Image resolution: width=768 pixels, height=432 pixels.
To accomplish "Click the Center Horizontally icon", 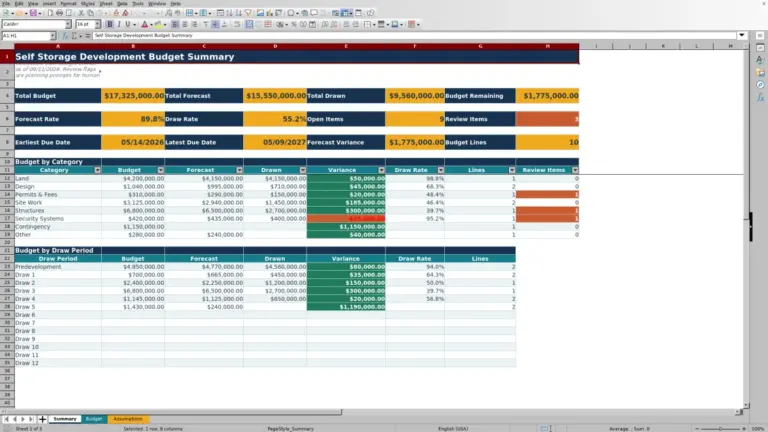I will pos(185,24).
